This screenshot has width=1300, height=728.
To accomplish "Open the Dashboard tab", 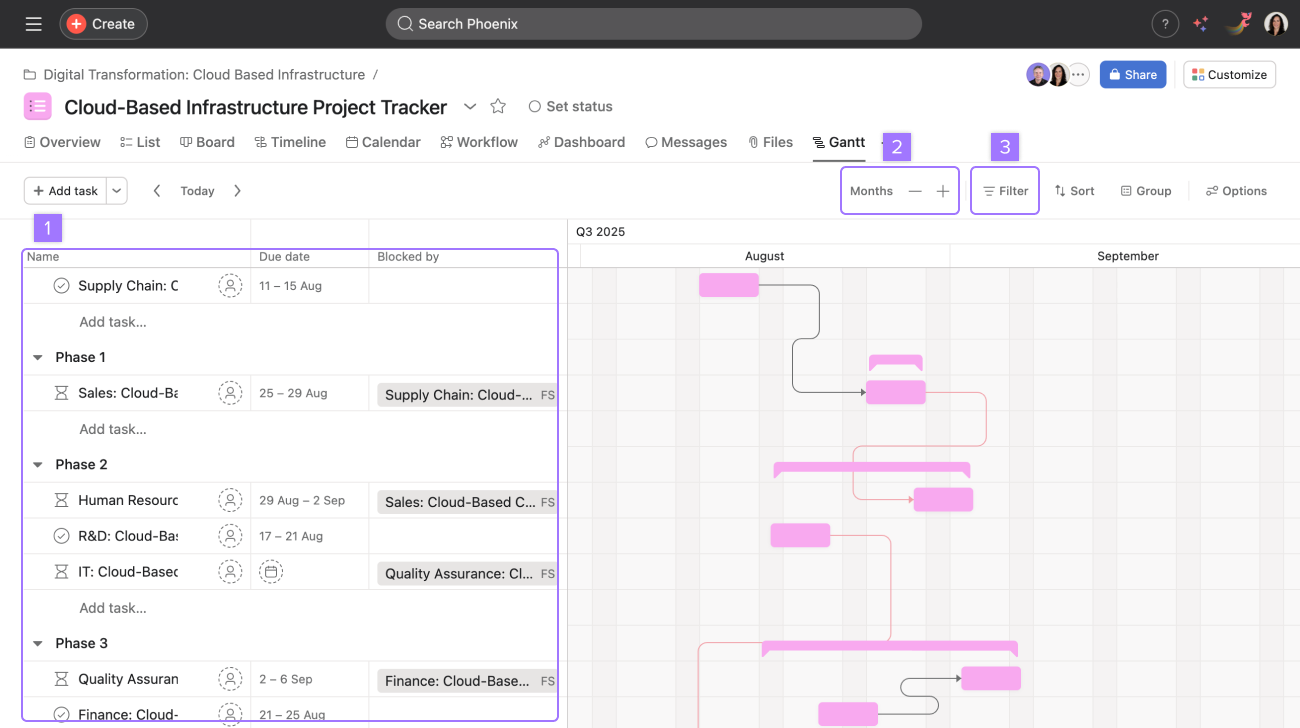I will [x=581, y=142].
